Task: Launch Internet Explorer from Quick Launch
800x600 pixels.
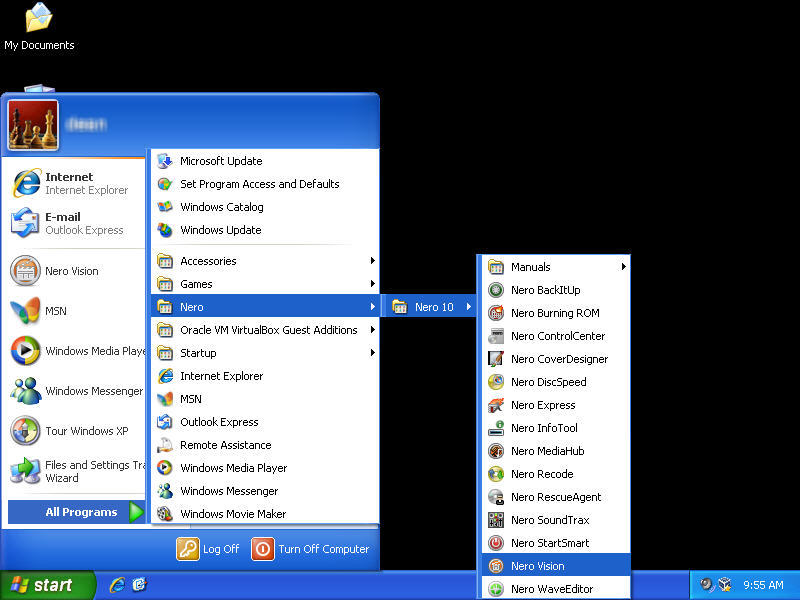Action: (x=117, y=585)
